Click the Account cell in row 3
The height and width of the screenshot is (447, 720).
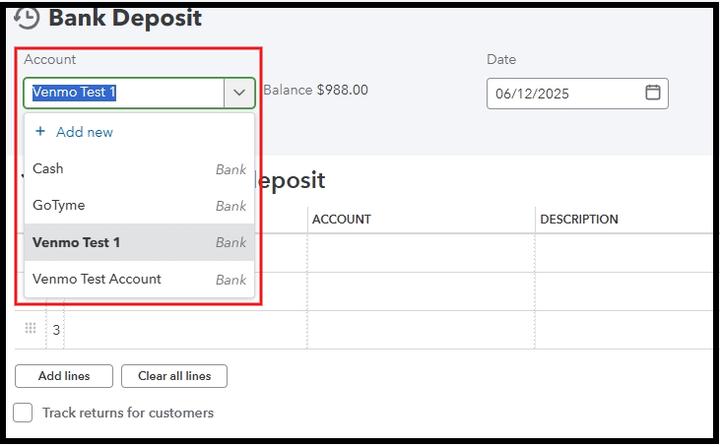[420, 329]
